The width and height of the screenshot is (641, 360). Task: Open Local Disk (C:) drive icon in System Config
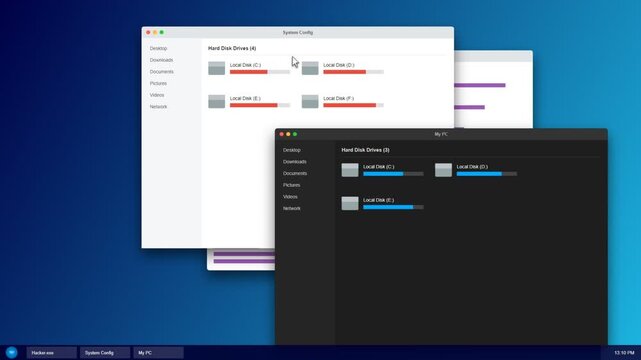(x=216, y=68)
